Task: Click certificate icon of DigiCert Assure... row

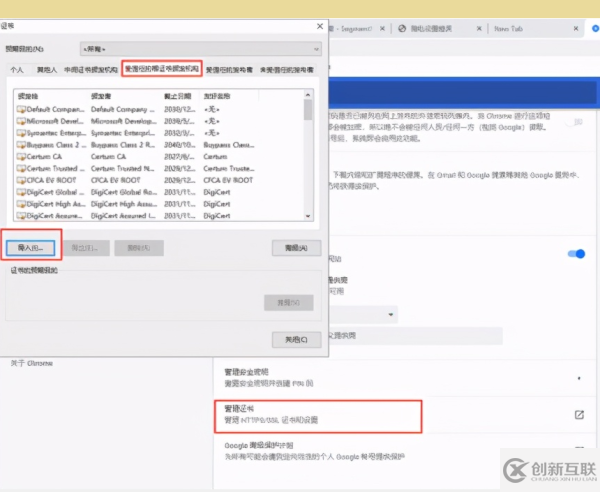Action: (21, 216)
